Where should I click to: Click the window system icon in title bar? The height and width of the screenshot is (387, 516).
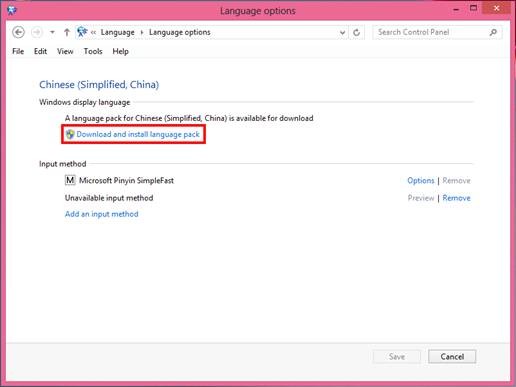click(12, 10)
